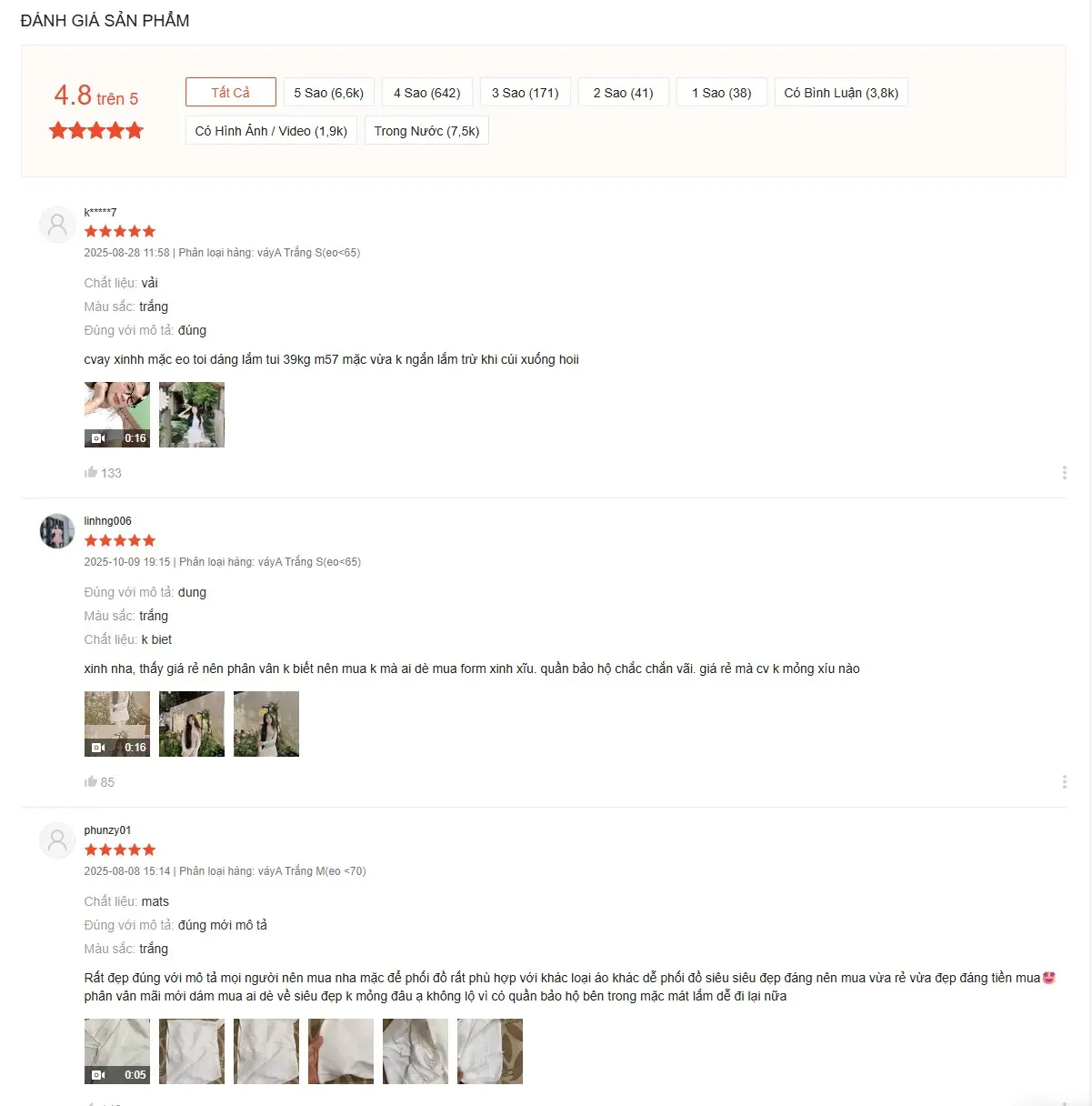Open third photo in linhng006's review
1092x1106 pixels.
[266, 724]
